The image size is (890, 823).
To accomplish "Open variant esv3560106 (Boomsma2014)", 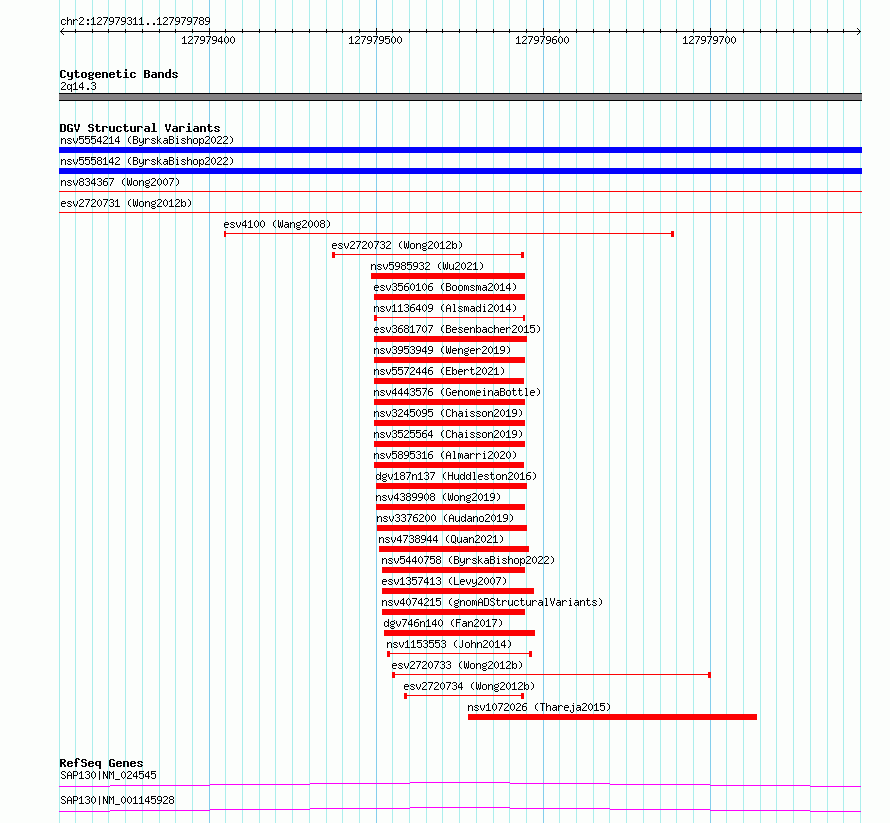I will (x=446, y=287).
